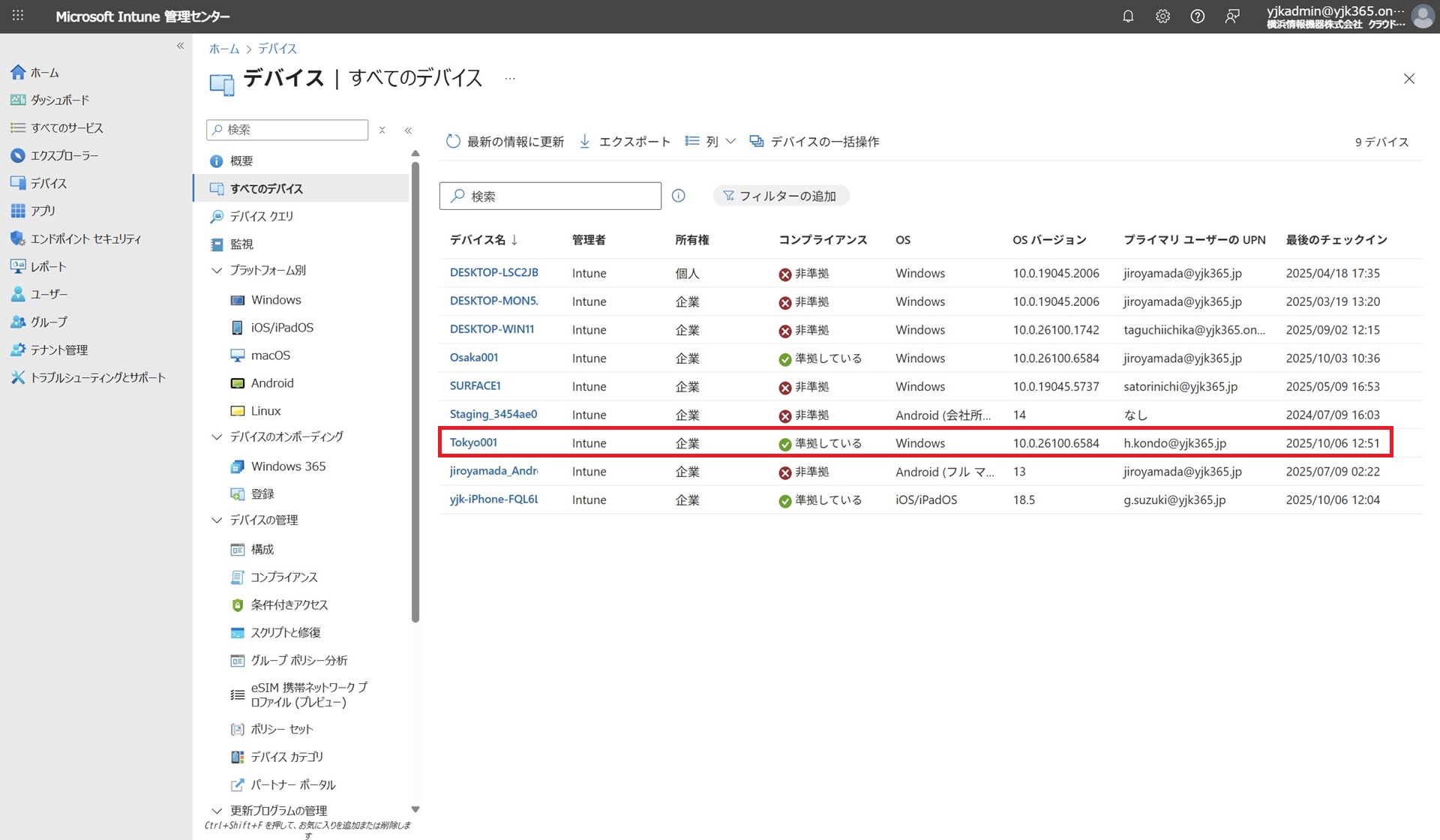Click the help question mark icon
Image resolution: width=1440 pixels, height=840 pixels.
tap(1197, 16)
